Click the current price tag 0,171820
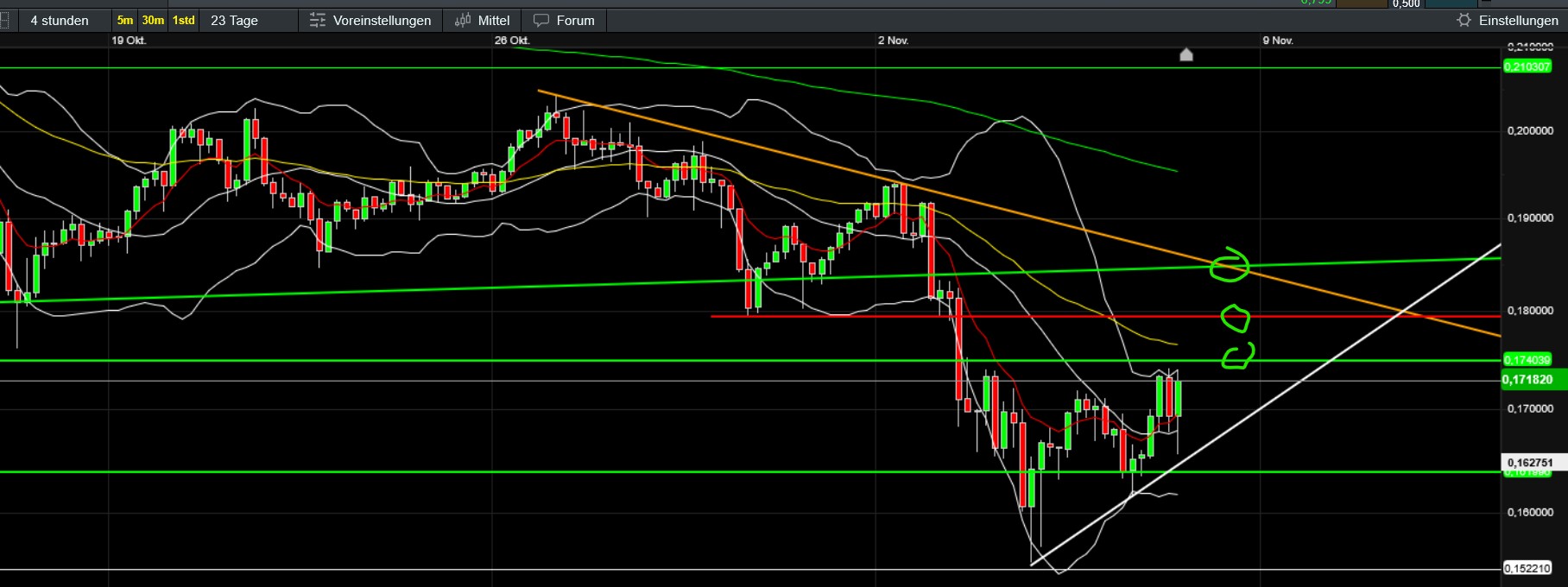This screenshot has width=1568, height=587. click(x=1527, y=380)
